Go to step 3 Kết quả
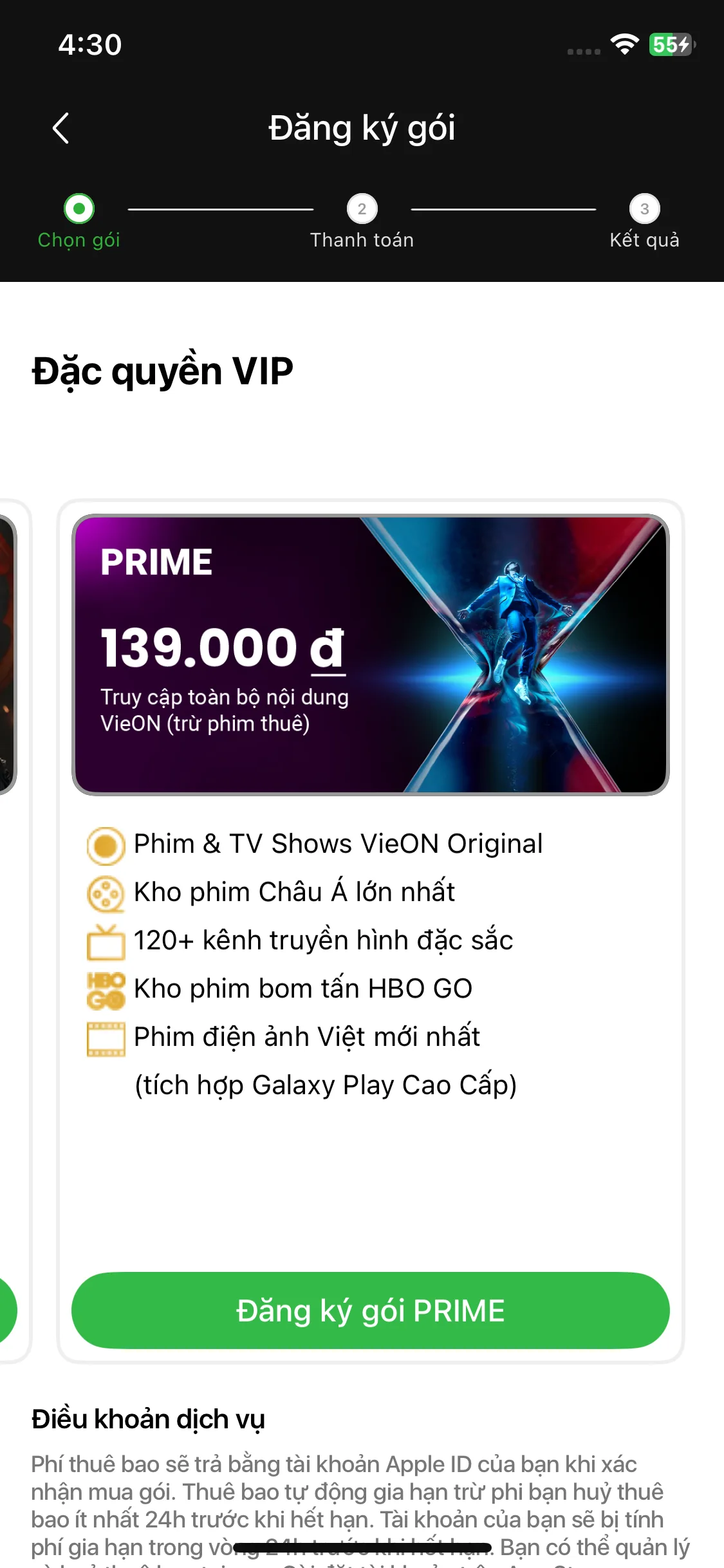 [644, 209]
